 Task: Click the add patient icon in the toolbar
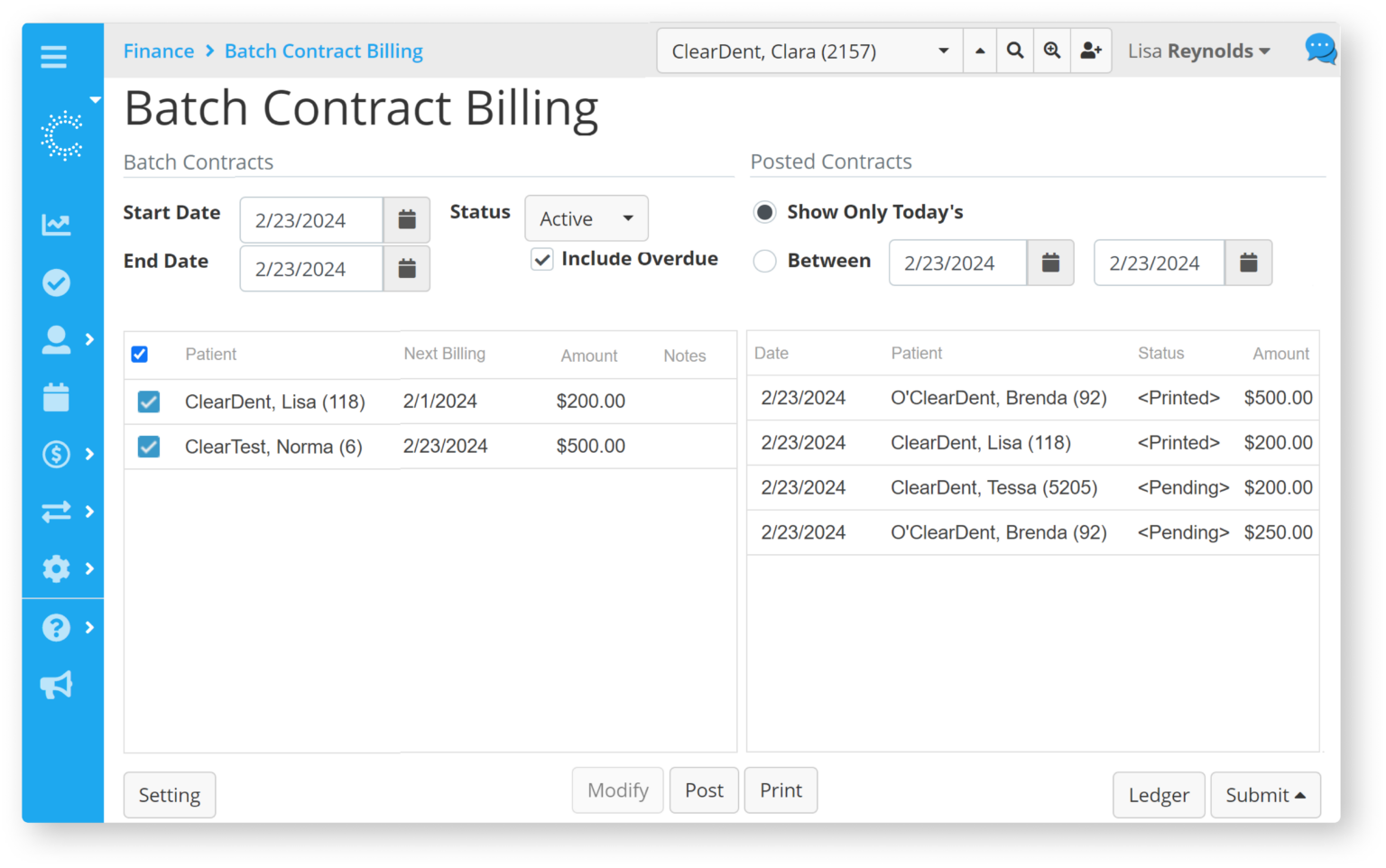[x=1091, y=51]
